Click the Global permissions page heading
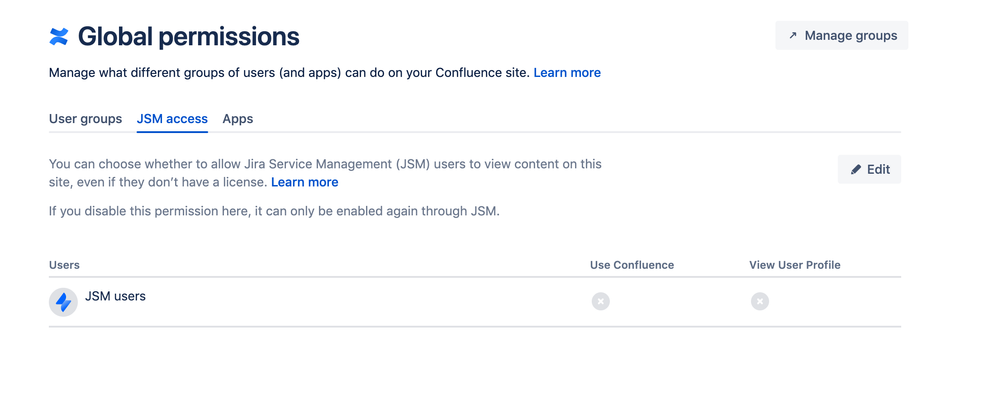 click(188, 37)
